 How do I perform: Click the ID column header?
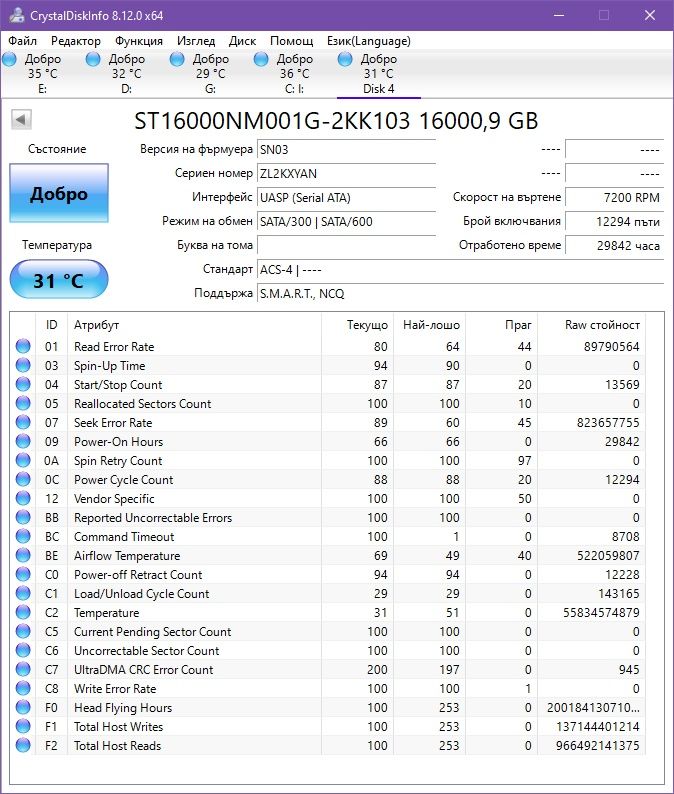pyautogui.click(x=51, y=325)
